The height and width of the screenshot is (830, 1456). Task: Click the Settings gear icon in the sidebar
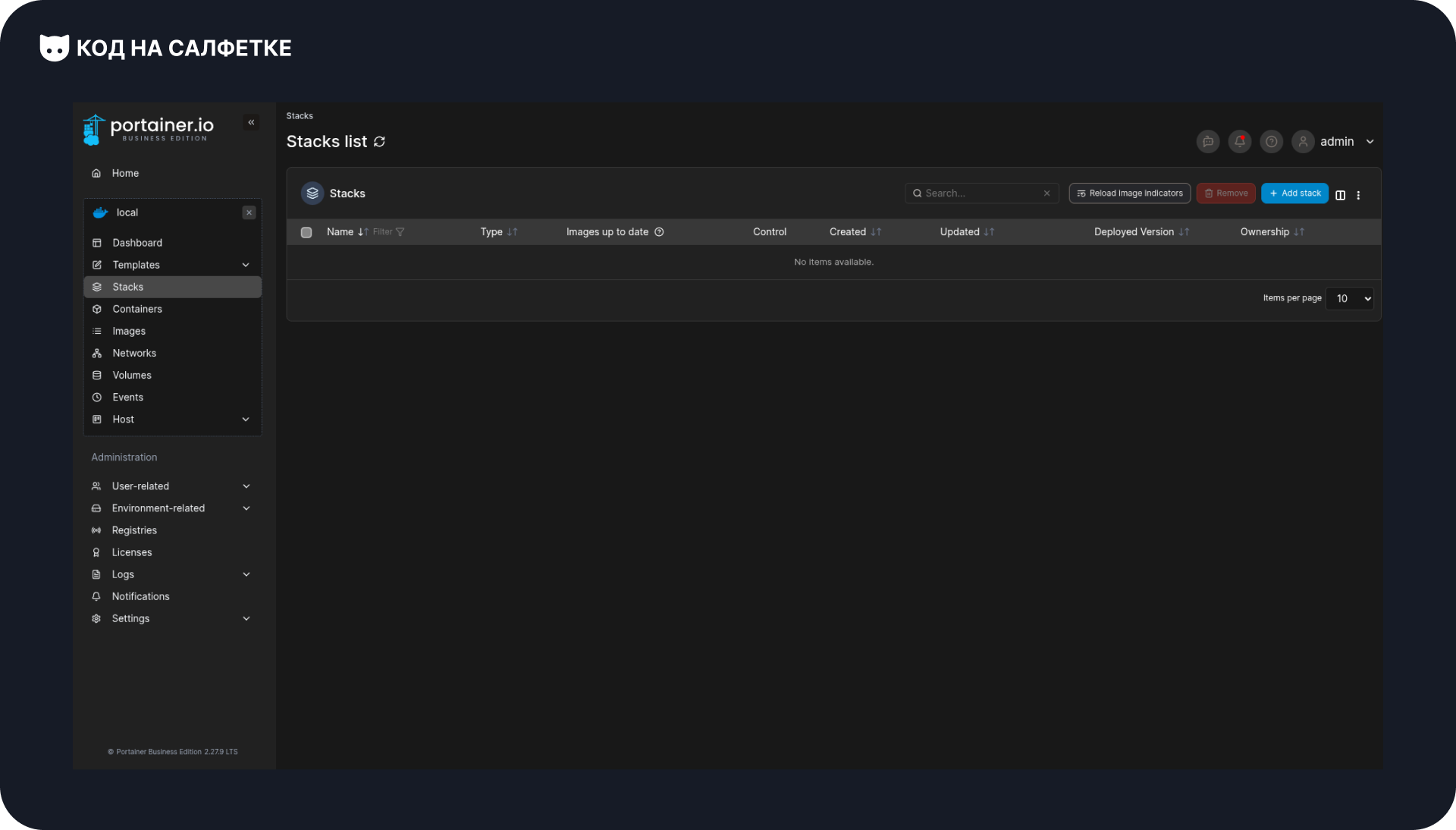(x=96, y=618)
